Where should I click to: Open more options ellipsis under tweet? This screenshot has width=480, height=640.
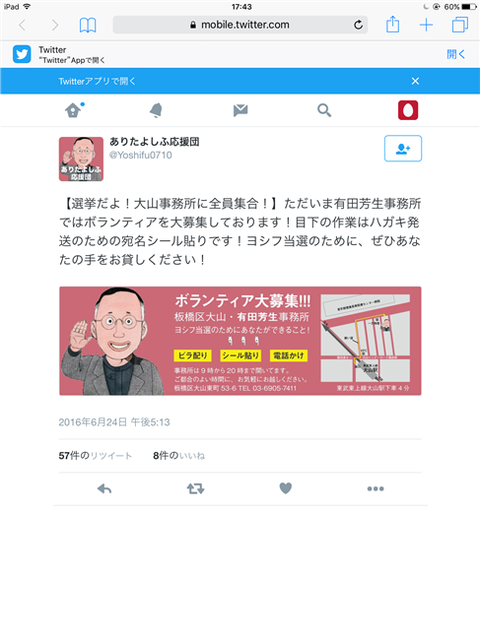coord(375,489)
